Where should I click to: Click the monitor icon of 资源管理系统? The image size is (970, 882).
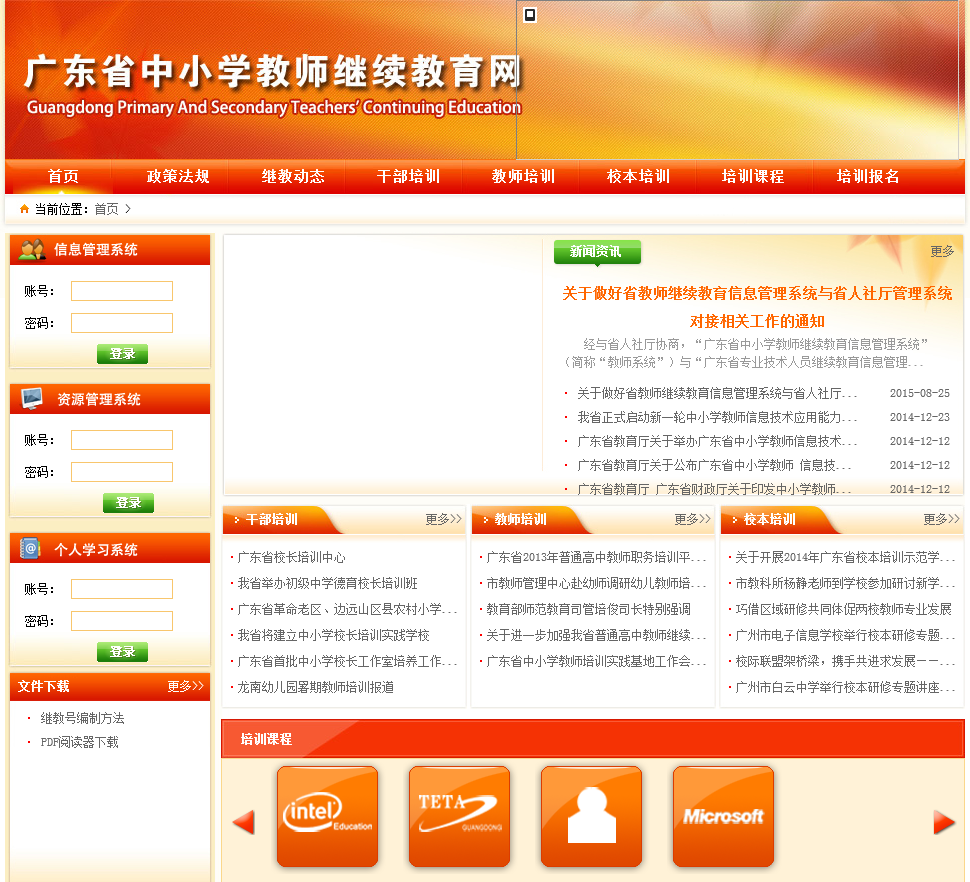pyautogui.click(x=32, y=399)
